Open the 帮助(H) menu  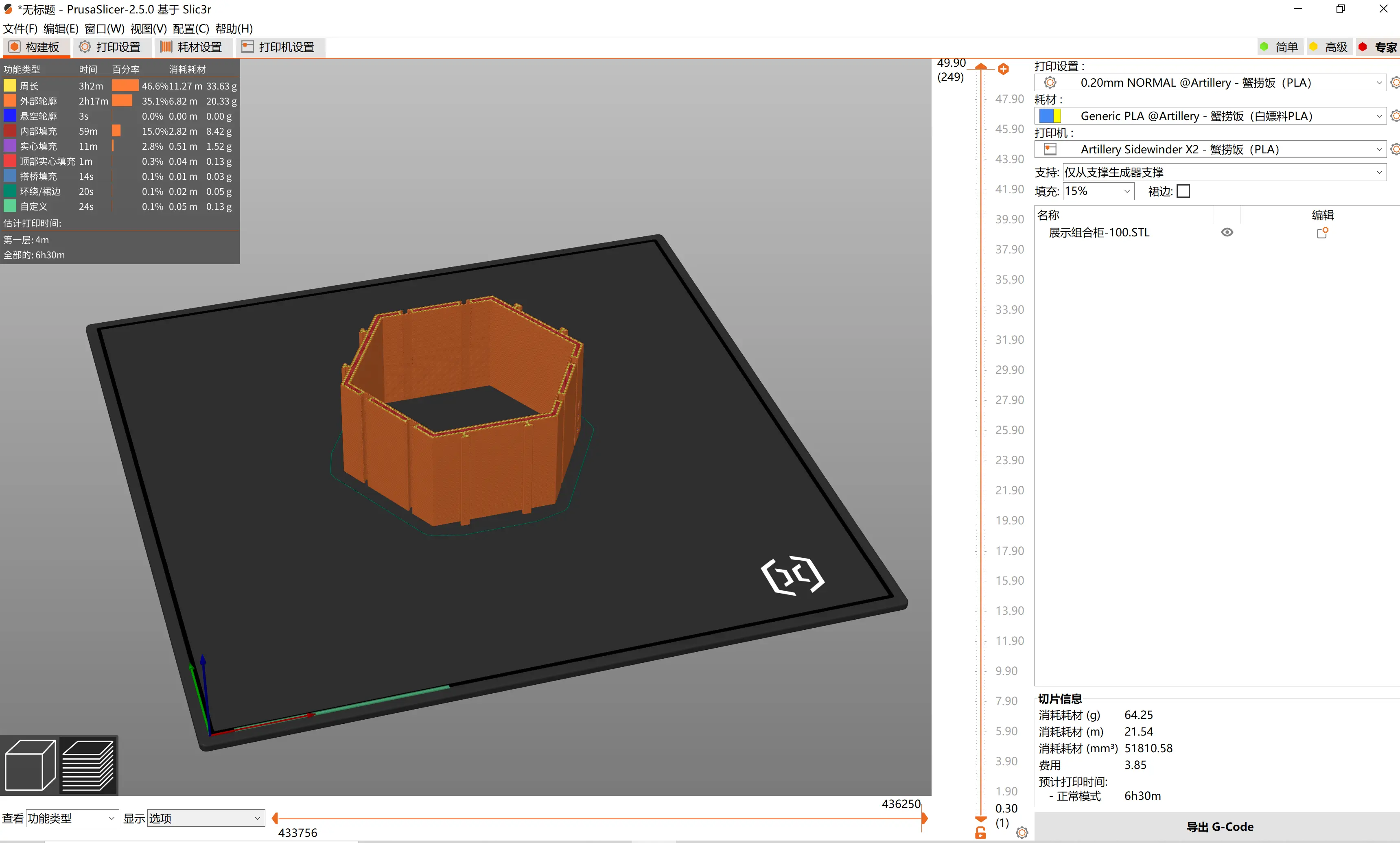[x=234, y=28]
